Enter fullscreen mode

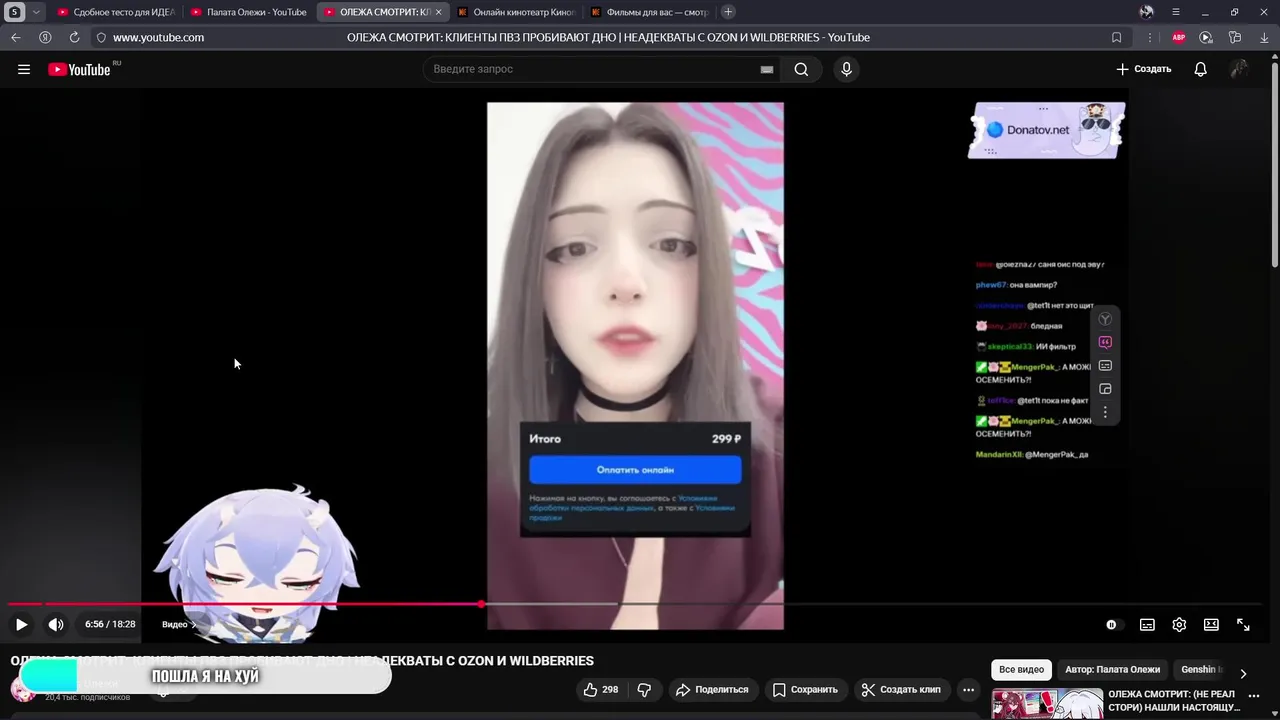(x=1243, y=624)
